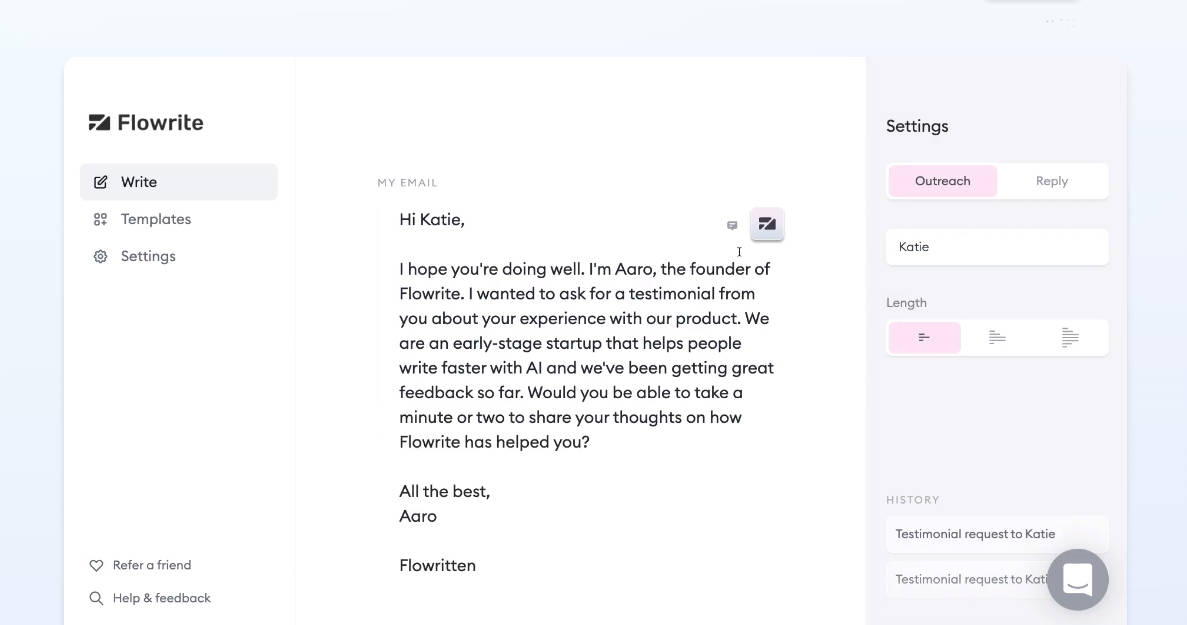1187x625 pixels.
Task: Select long length option
Action: pos(1070,338)
